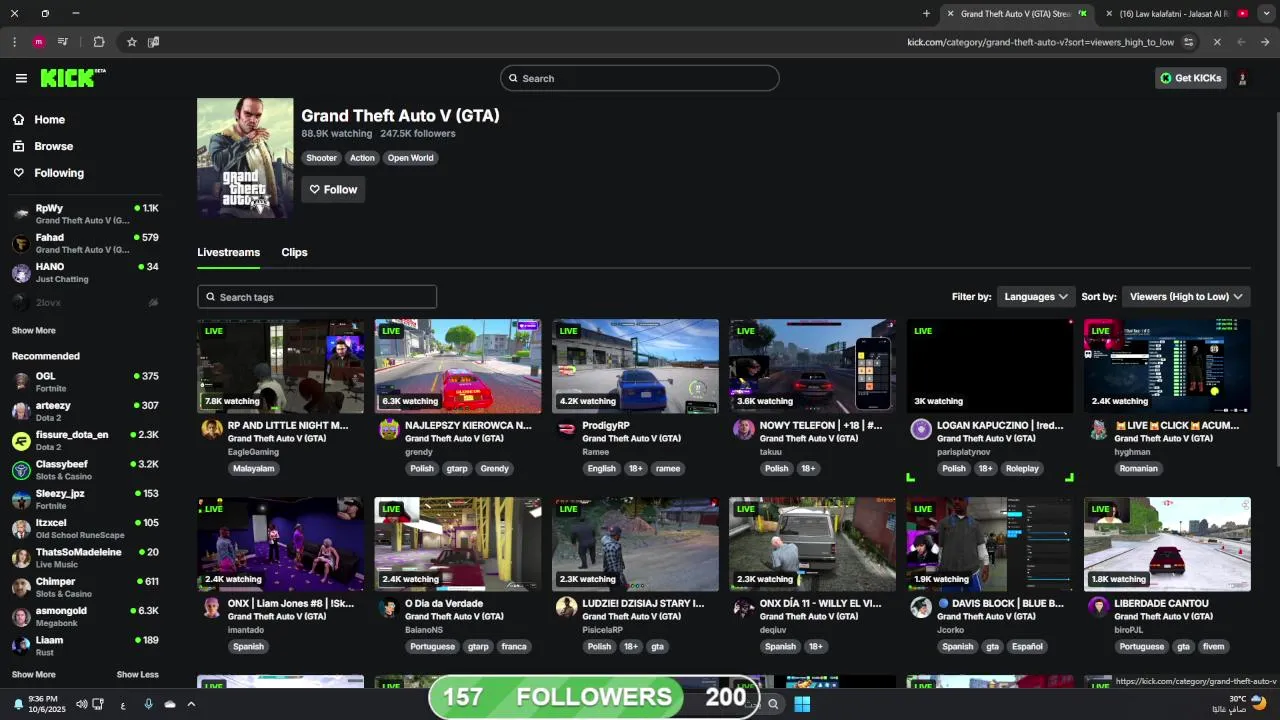The width and height of the screenshot is (1280, 720).
Task: Select the Action category tag
Action: click(x=362, y=158)
